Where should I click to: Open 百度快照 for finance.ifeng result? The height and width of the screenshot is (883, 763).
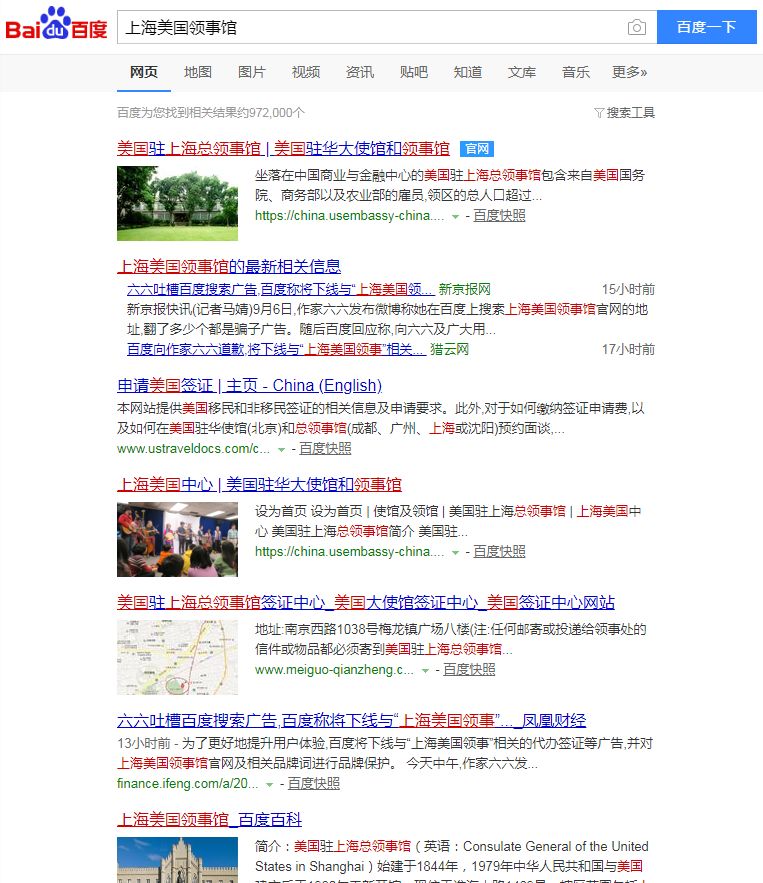(x=314, y=784)
